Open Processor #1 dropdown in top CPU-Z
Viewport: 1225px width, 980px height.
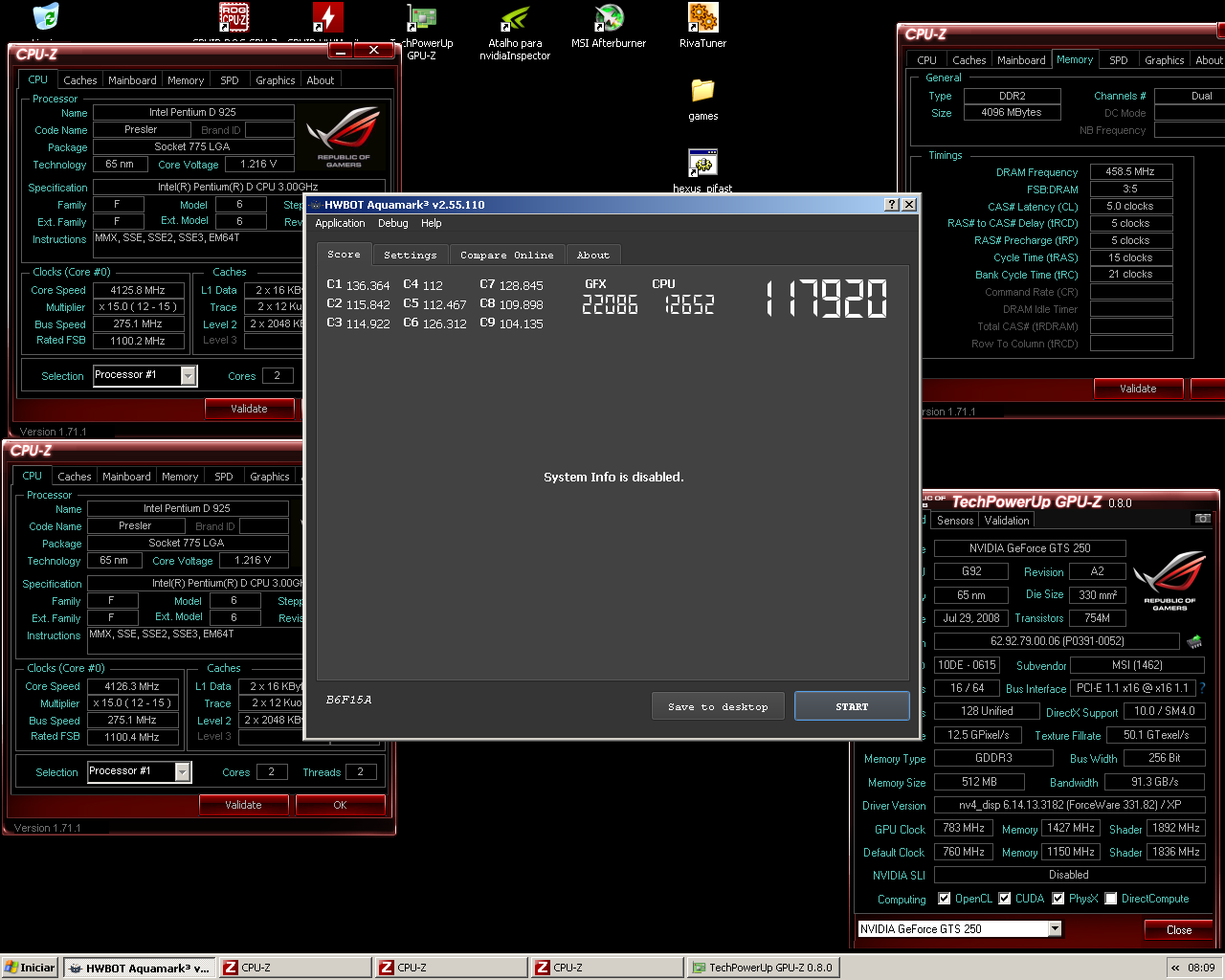click(189, 376)
